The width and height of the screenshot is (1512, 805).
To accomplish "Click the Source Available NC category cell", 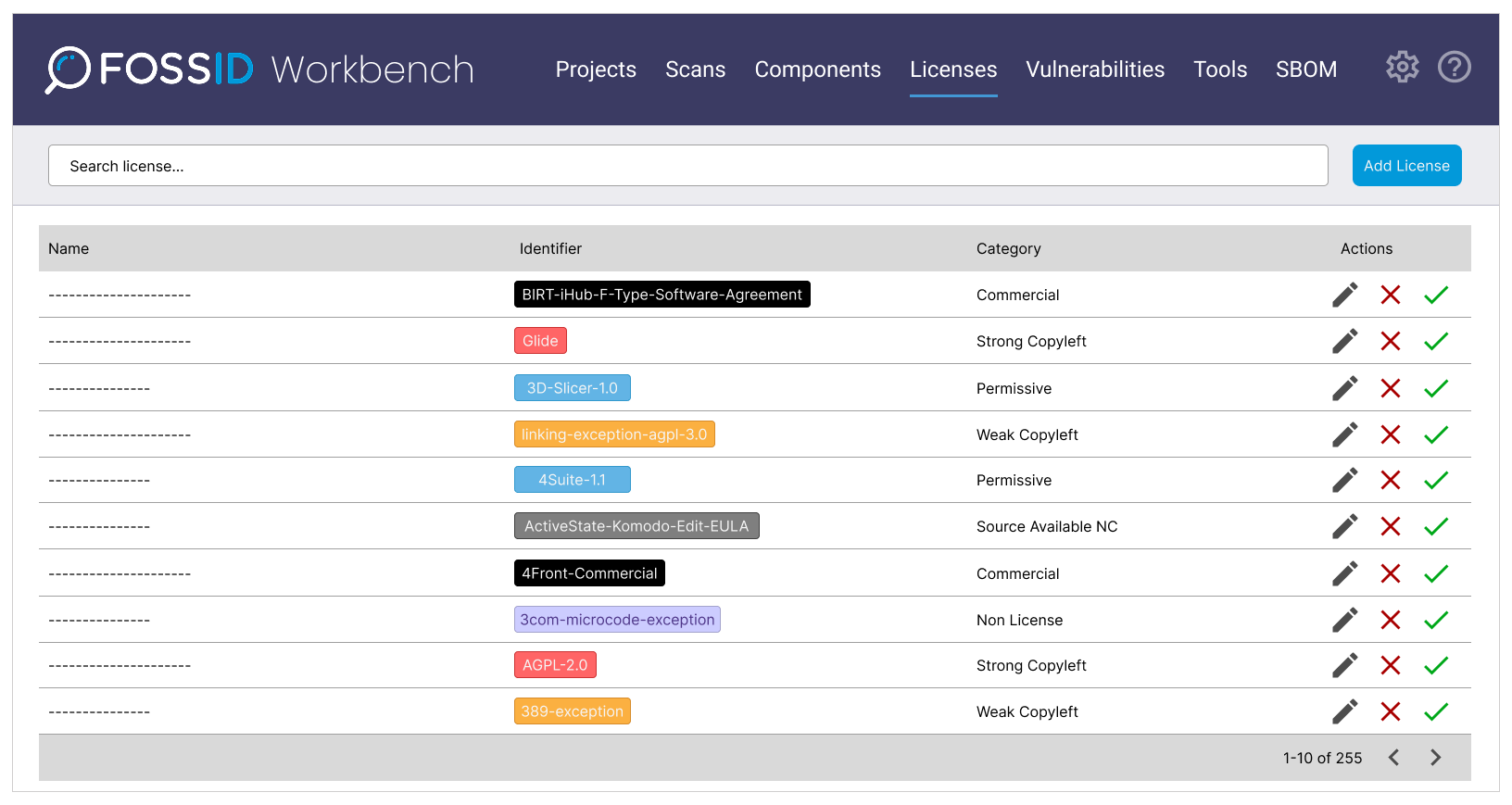I will (x=1047, y=526).
